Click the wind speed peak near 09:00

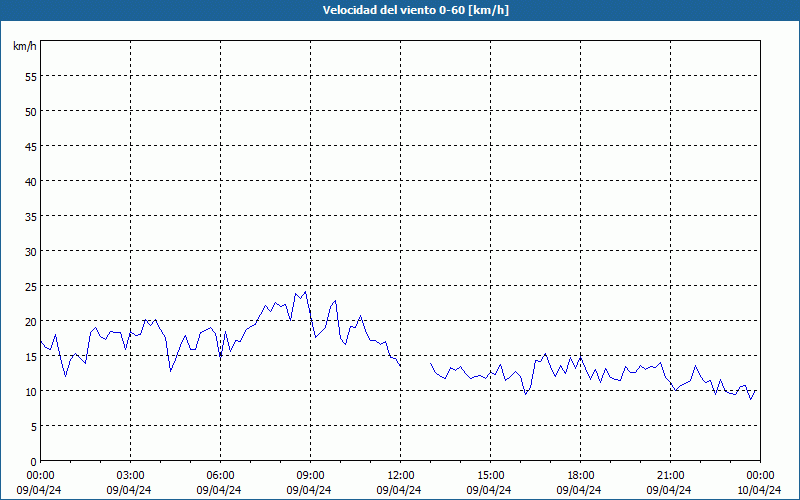[305, 292]
